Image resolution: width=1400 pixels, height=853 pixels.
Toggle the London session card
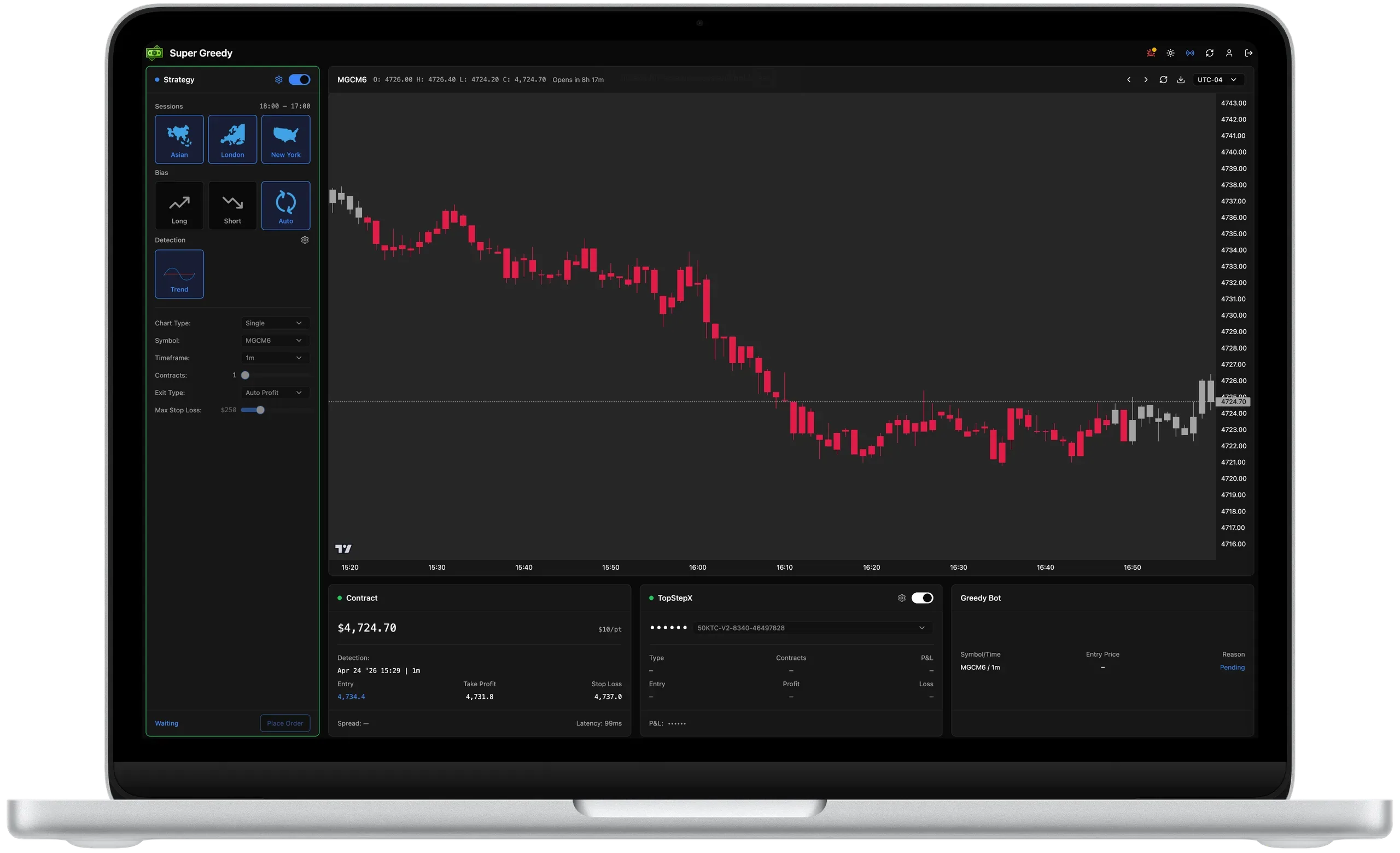232,139
